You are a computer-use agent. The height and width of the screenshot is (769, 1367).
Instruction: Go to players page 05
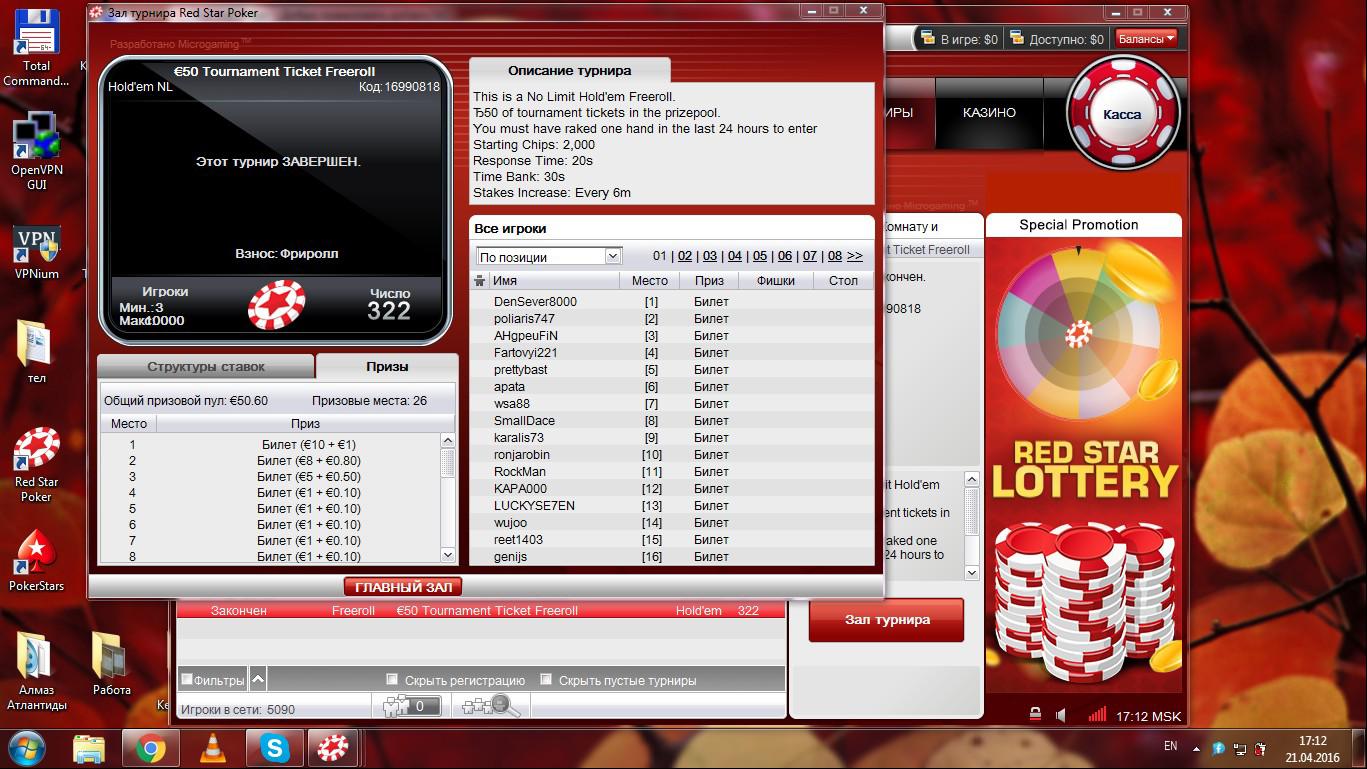click(760, 256)
